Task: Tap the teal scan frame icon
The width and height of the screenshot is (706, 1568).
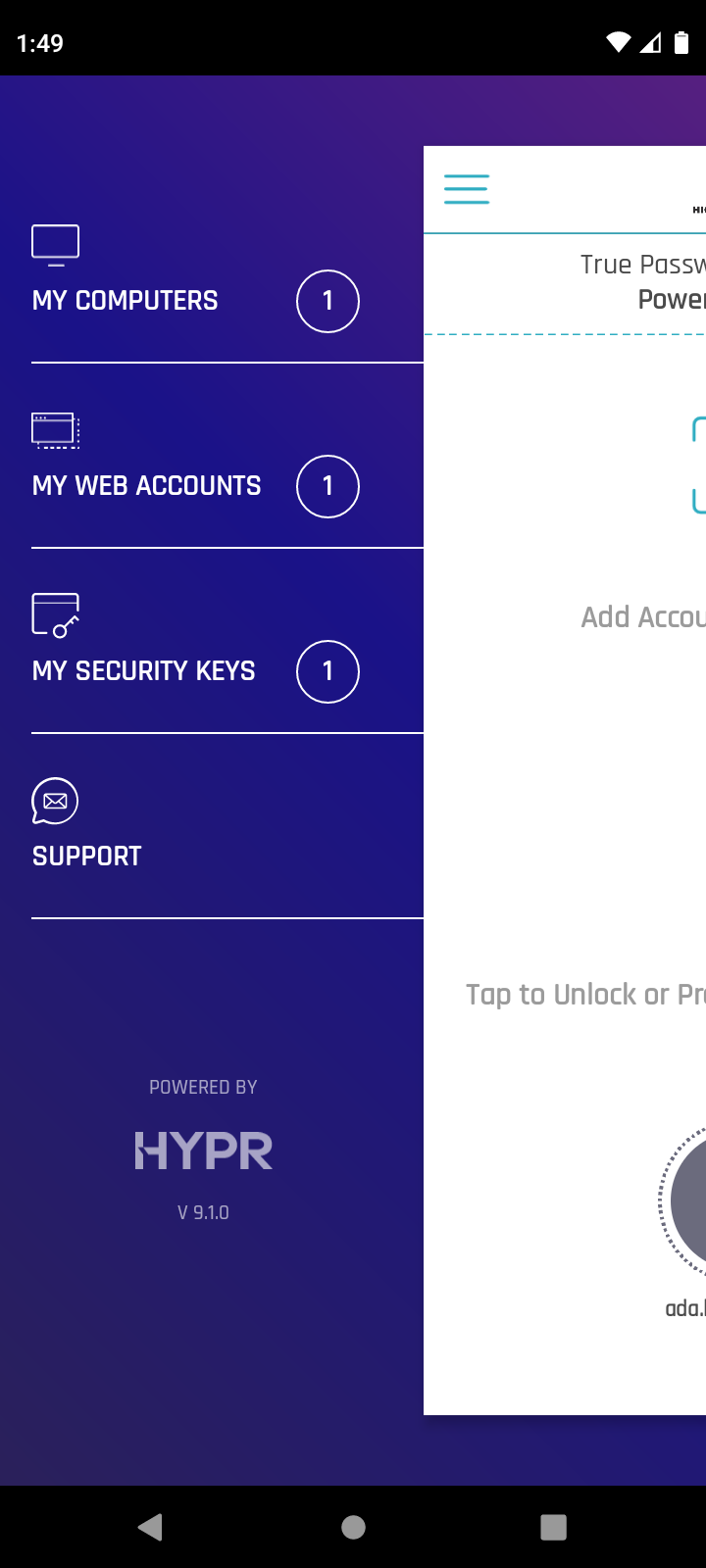Action: [699, 465]
